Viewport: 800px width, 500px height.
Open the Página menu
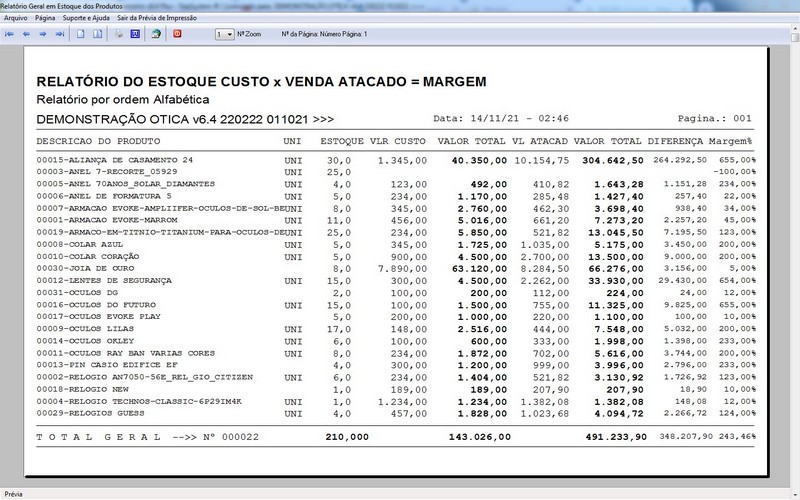coord(45,18)
